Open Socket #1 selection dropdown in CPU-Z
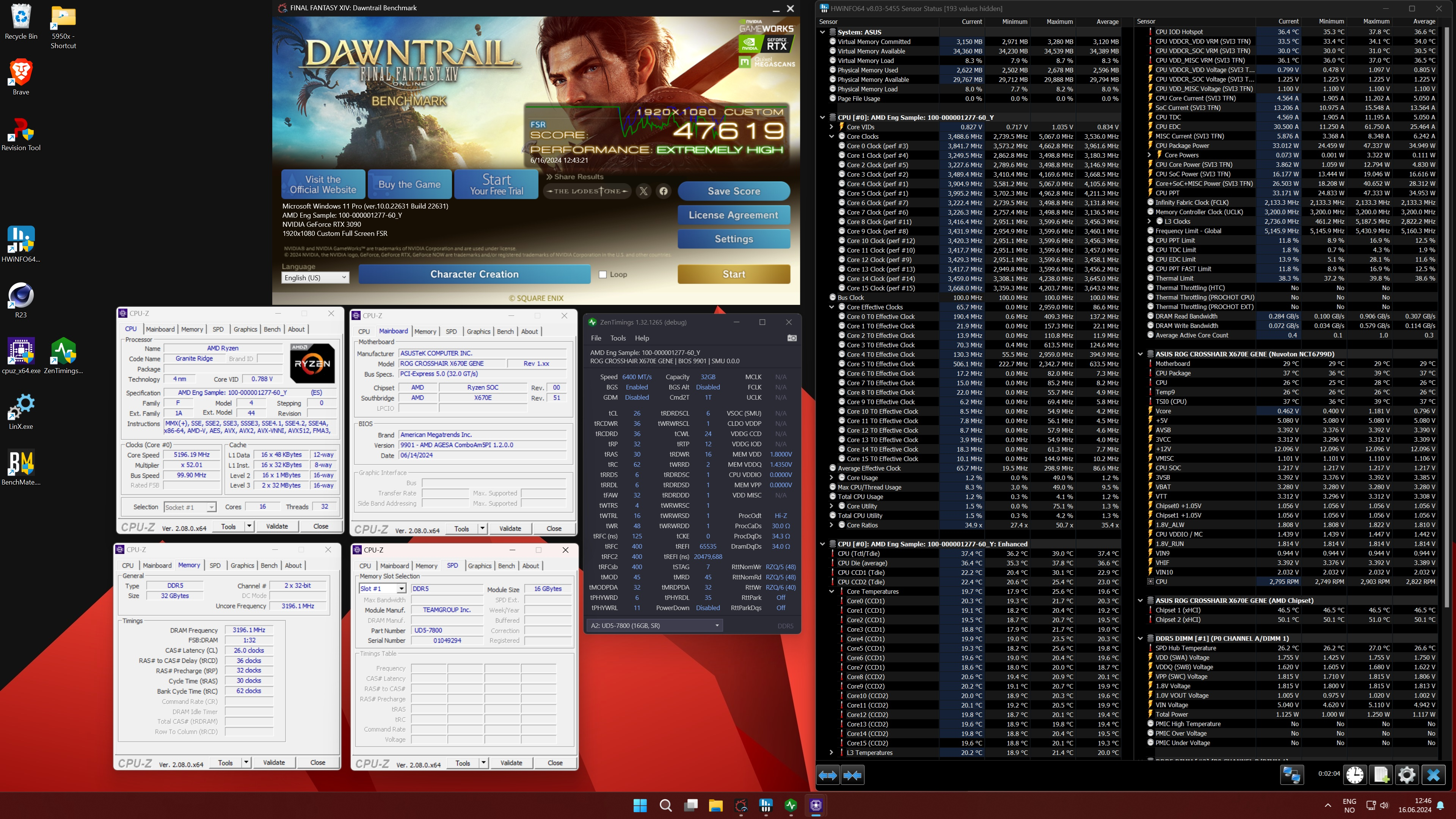This screenshot has height=819, width=1456. click(x=190, y=507)
